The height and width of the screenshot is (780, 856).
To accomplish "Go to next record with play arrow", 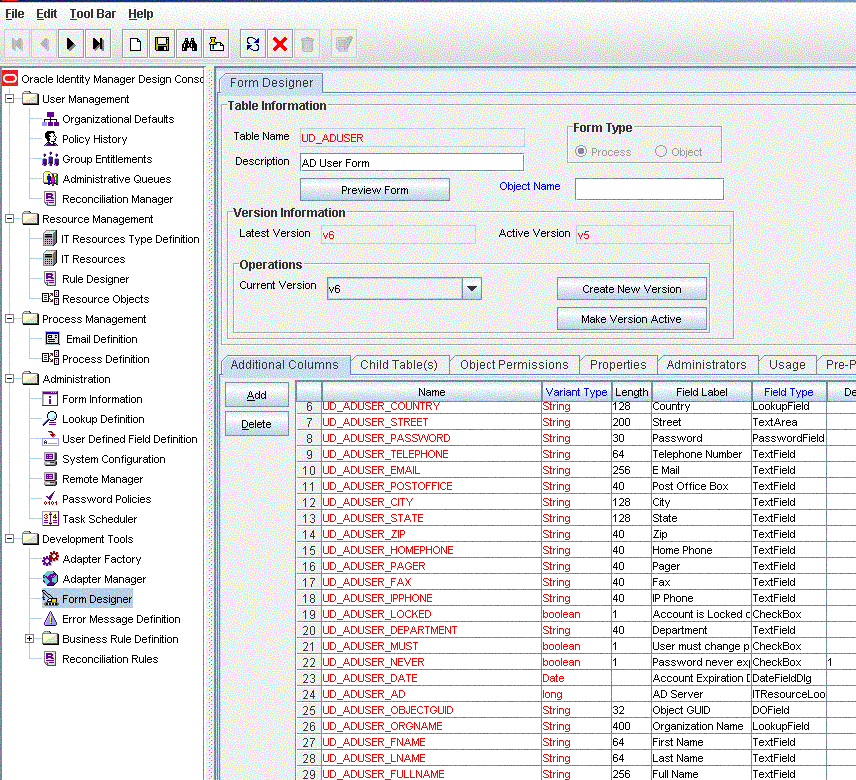I will click(70, 44).
